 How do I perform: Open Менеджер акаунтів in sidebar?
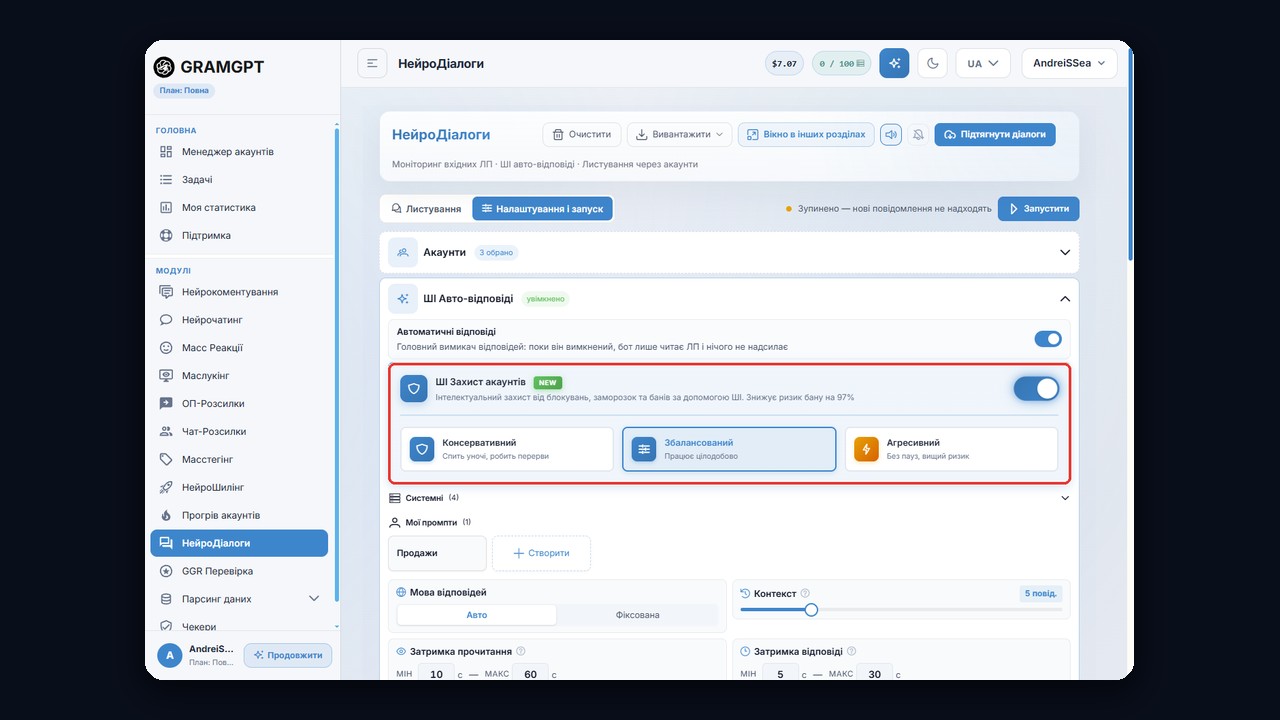point(240,152)
